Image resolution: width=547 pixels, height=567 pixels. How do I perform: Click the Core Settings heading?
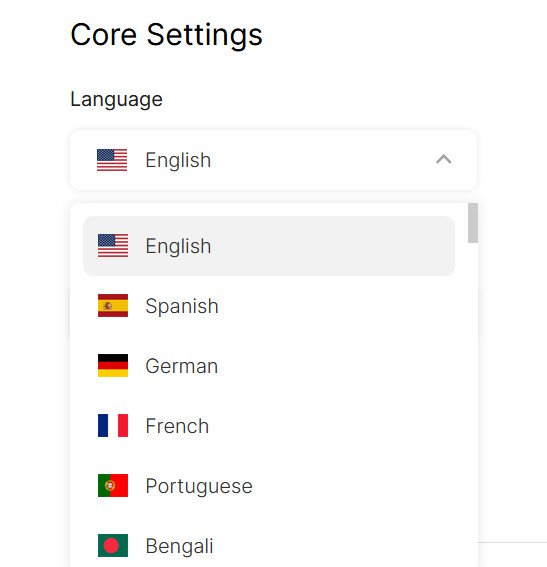(166, 35)
